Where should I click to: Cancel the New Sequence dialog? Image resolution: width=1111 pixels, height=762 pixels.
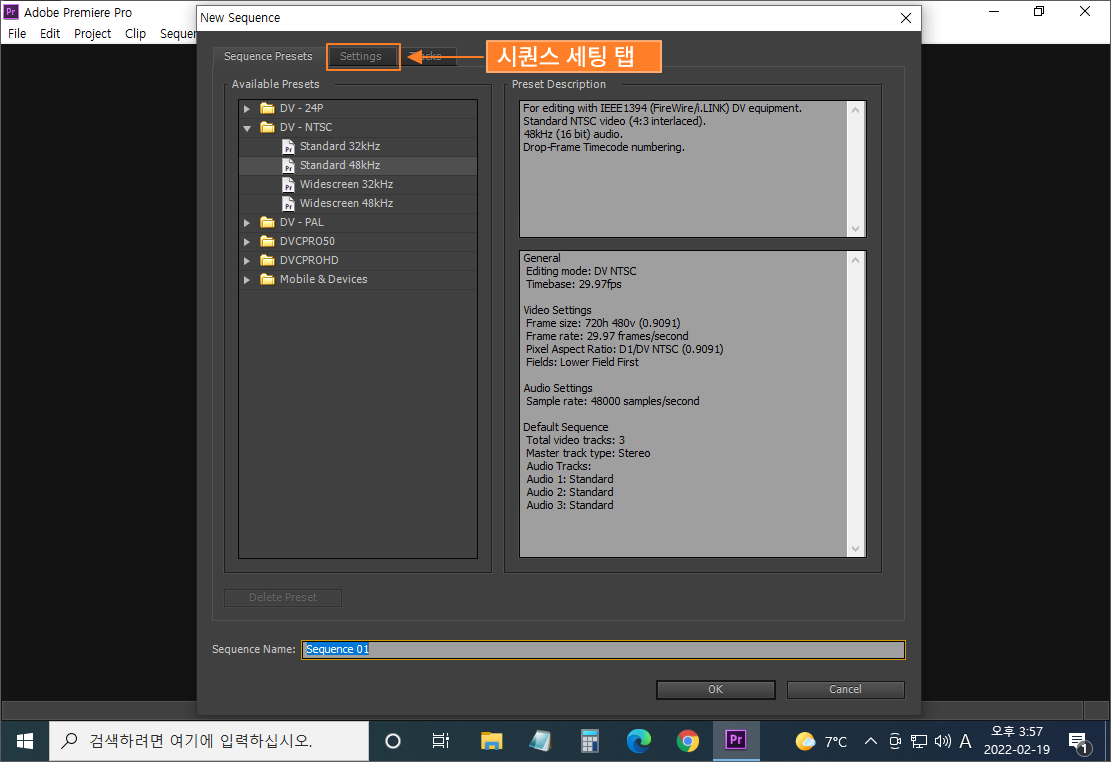pyautogui.click(x=845, y=690)
